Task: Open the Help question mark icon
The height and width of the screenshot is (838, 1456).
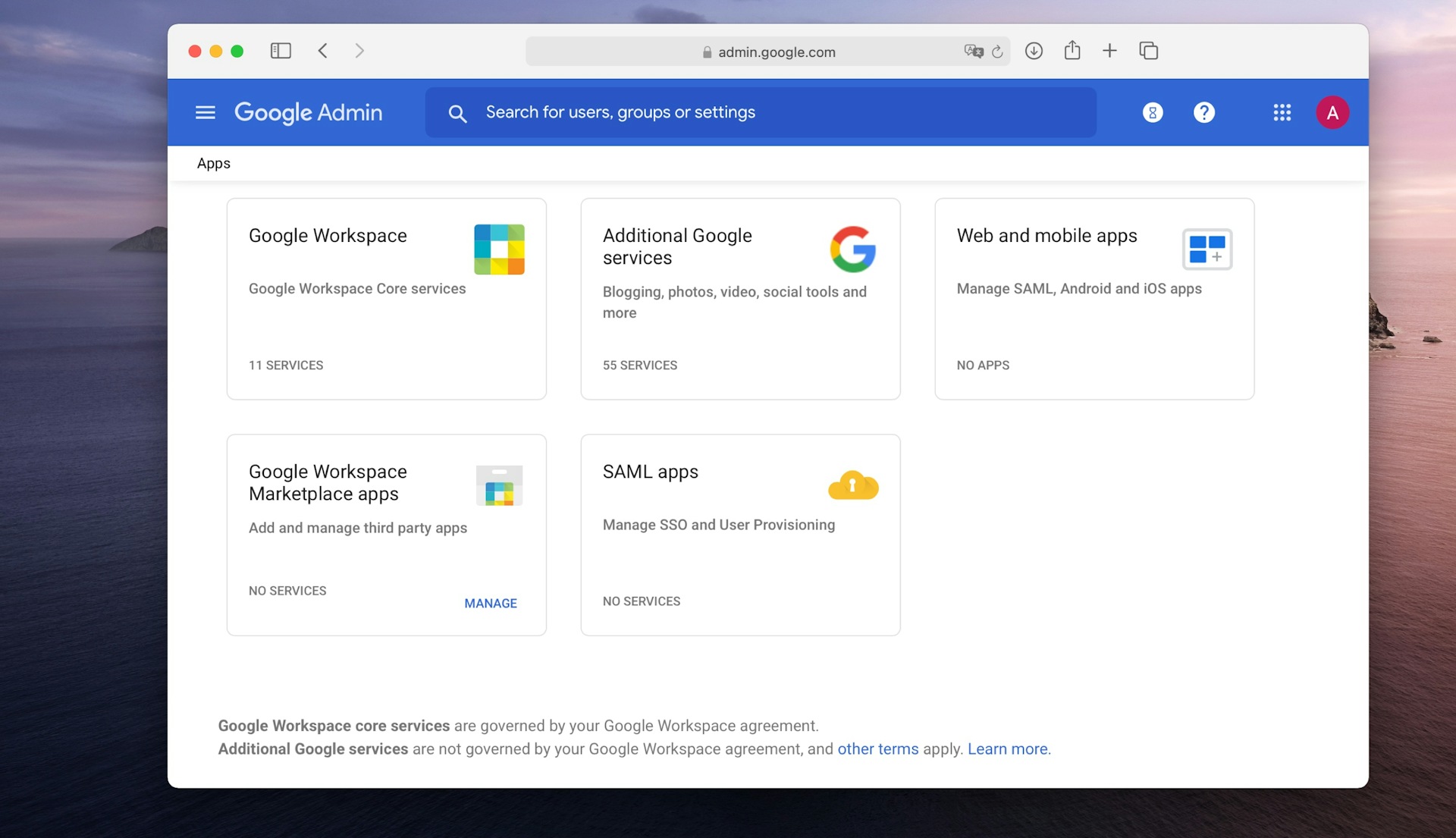Action: pyautogui.click(x=1204, y=113)
